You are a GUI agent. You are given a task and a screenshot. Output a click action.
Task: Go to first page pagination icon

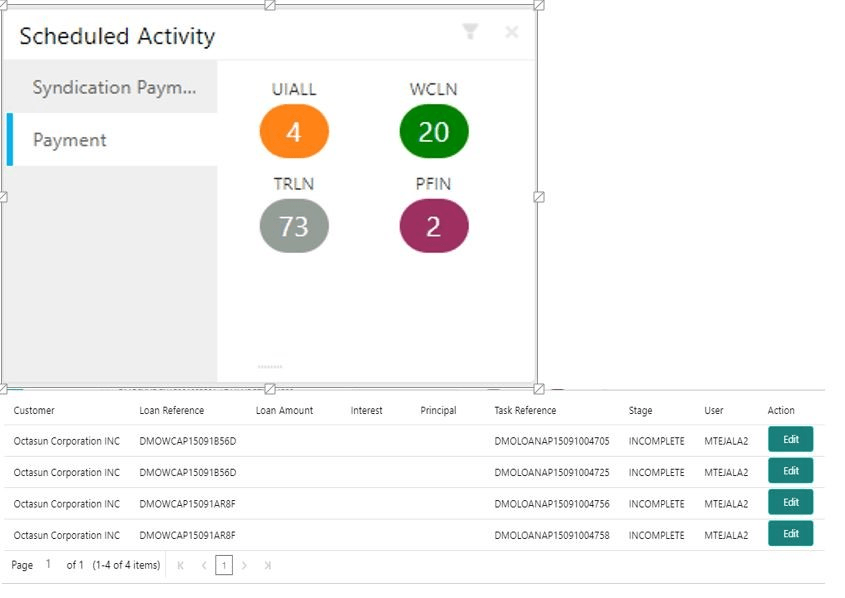[181, 565]
